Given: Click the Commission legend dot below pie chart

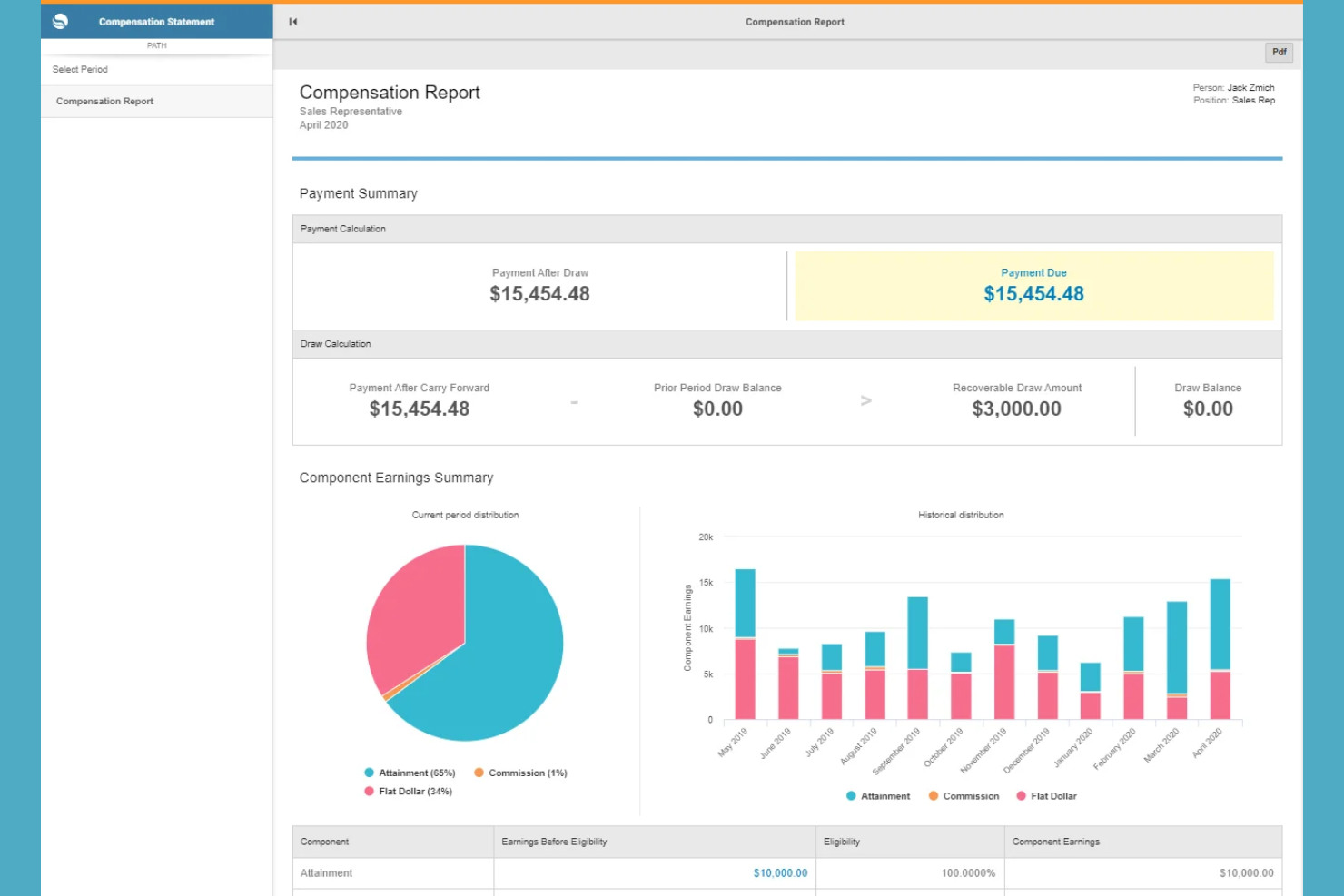Looking at the screenshot, I should pyautogui.click(x=480, y=773).
